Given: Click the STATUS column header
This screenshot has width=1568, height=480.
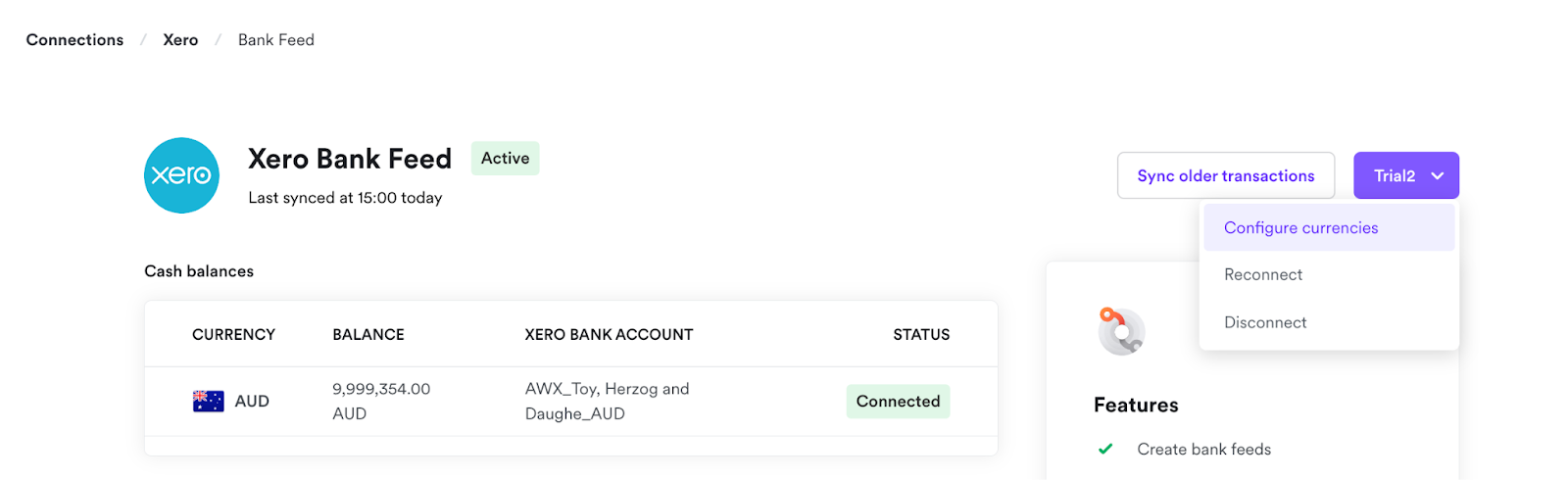Looking at the screenshot, I should click(921, 335).
